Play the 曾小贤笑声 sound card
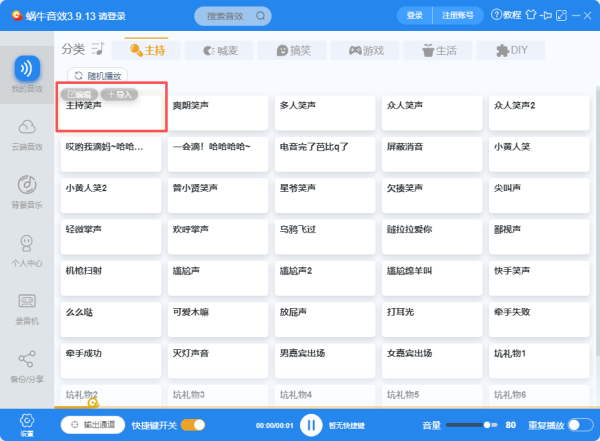This screenshot has width=600, height=441. (218, 195)
